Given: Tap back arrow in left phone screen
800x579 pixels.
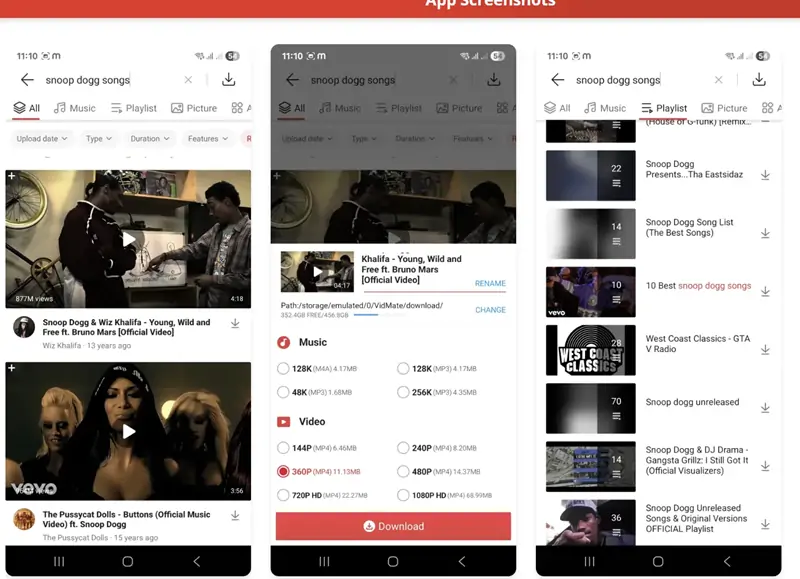Looking at the screenshot, I should pyautogui.click(x=27, y=80).
